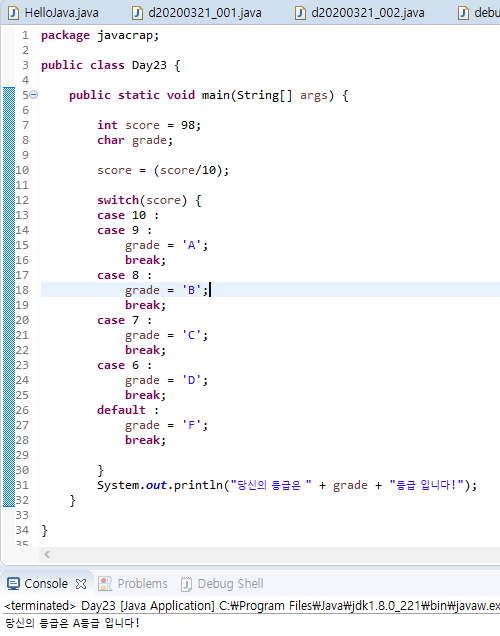Open the d20200321_001.java tab
The height and width of the screenshot is (636, 500).
(x=197, y=13)
